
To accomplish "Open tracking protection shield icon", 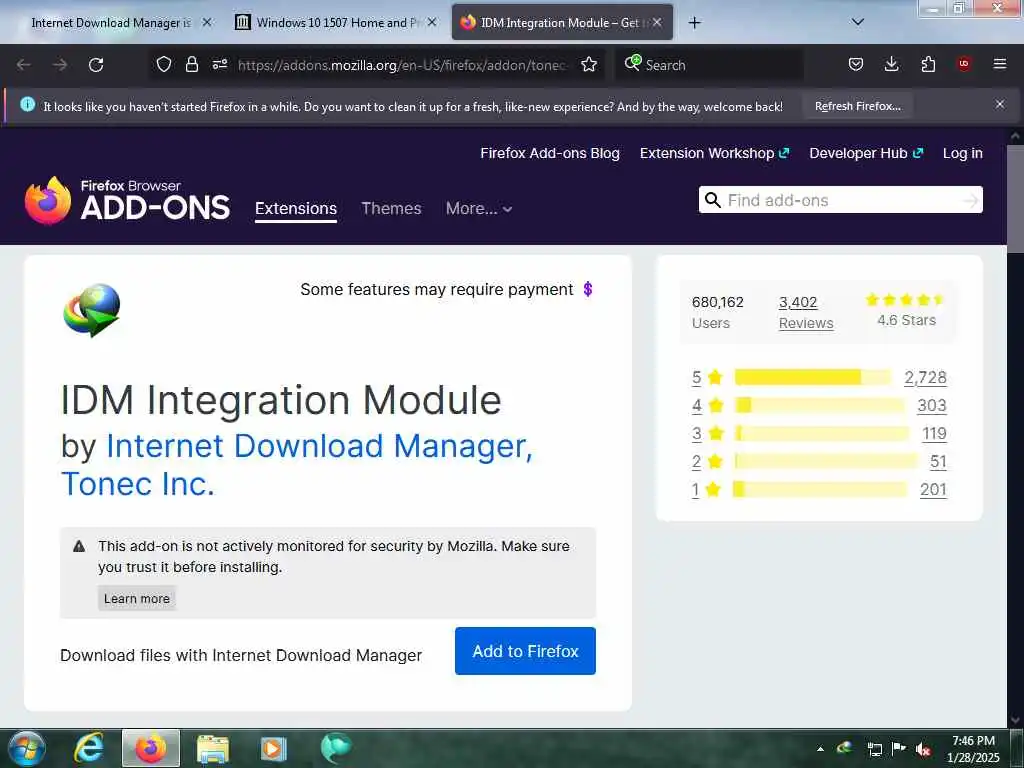I will click(x=164, y=64).
